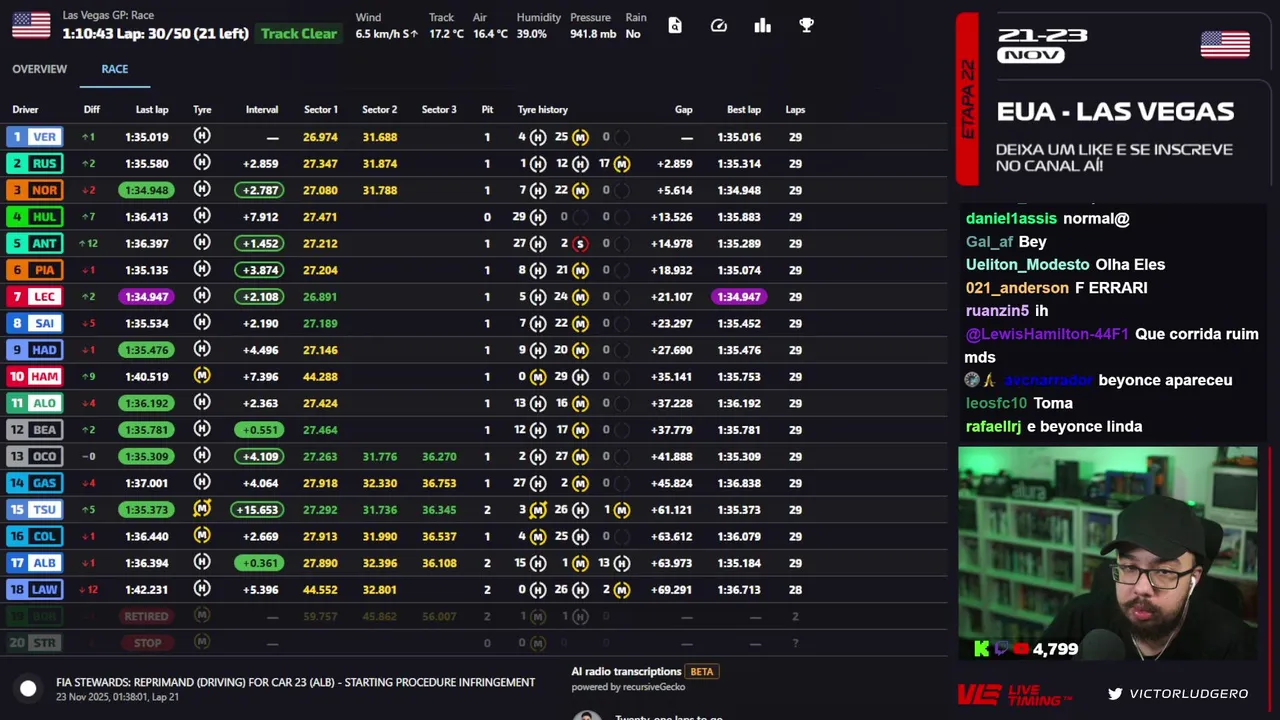Viewport: 1280px width, 720px height.
Task: Click the Sector 1 column header
Action: 321,110
